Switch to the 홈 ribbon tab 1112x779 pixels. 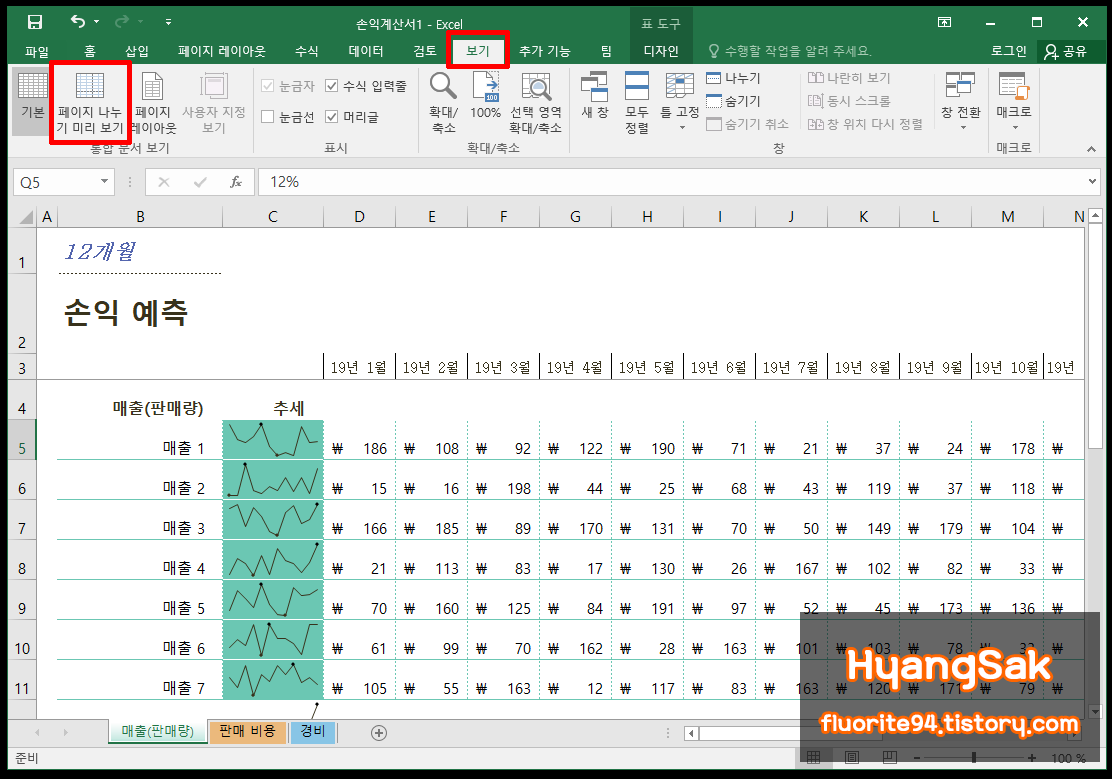pyautogui.click(x=90, y=51)
